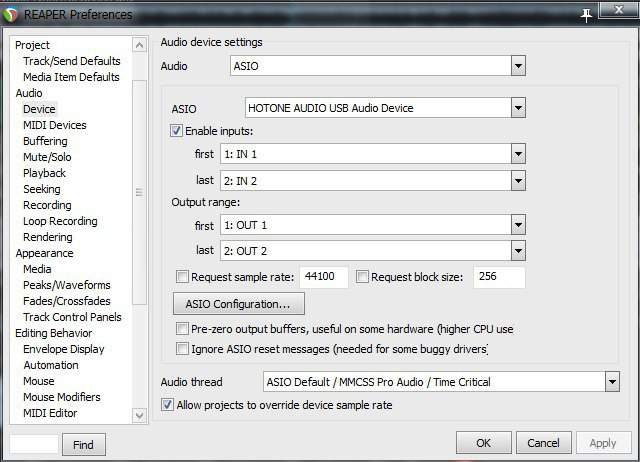Select Track/Send Defaults in the tree

click(72, 61)
